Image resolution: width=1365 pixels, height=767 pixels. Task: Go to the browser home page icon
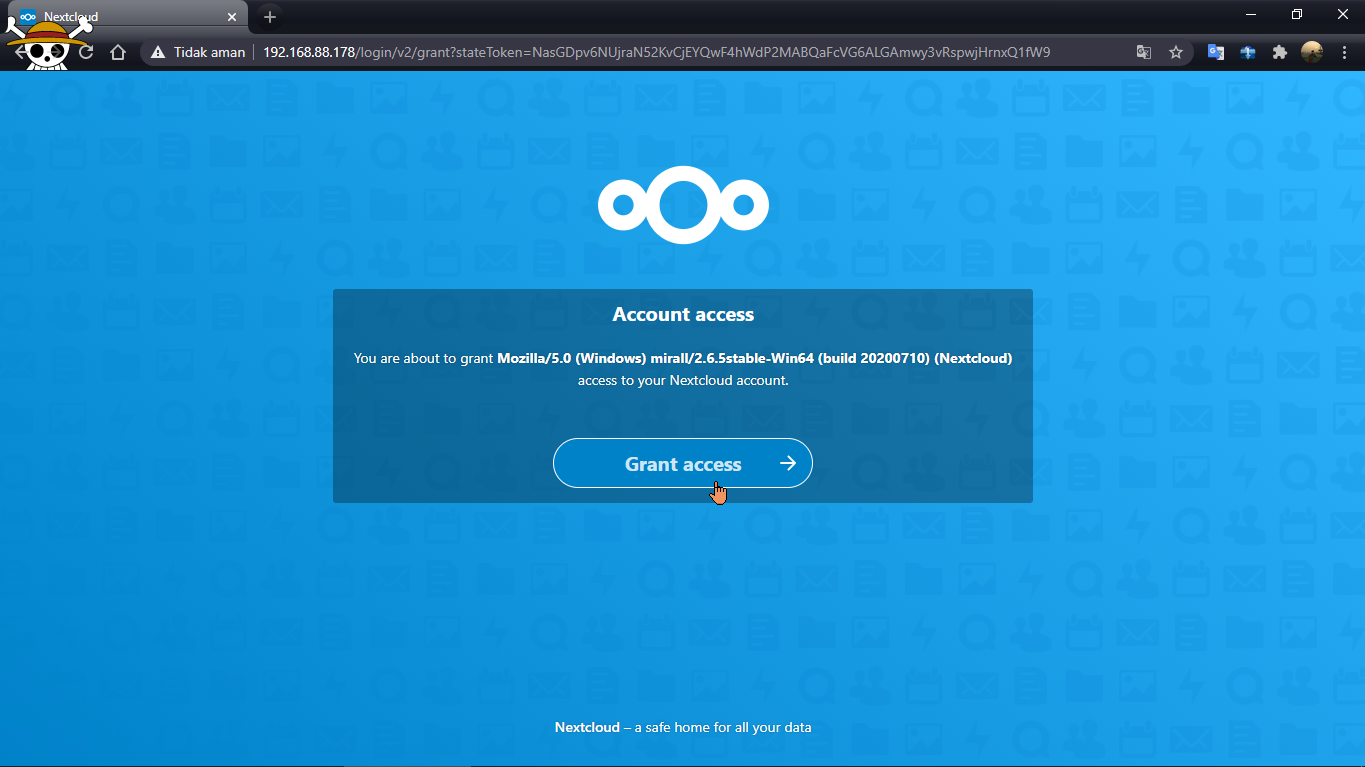click(118, 52)
